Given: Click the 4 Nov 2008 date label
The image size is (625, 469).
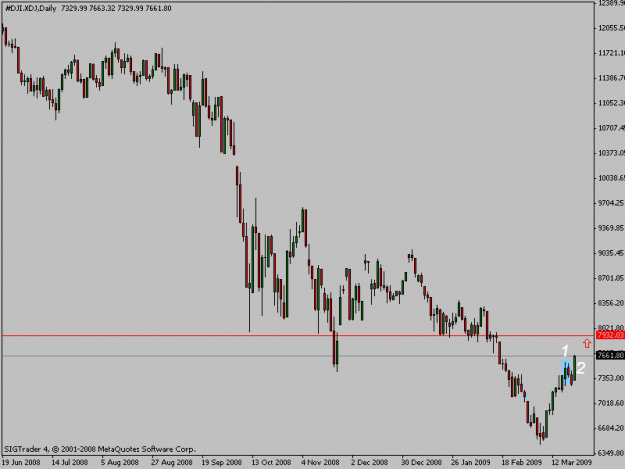Looking at the screenshot, I should click(320, 462).
